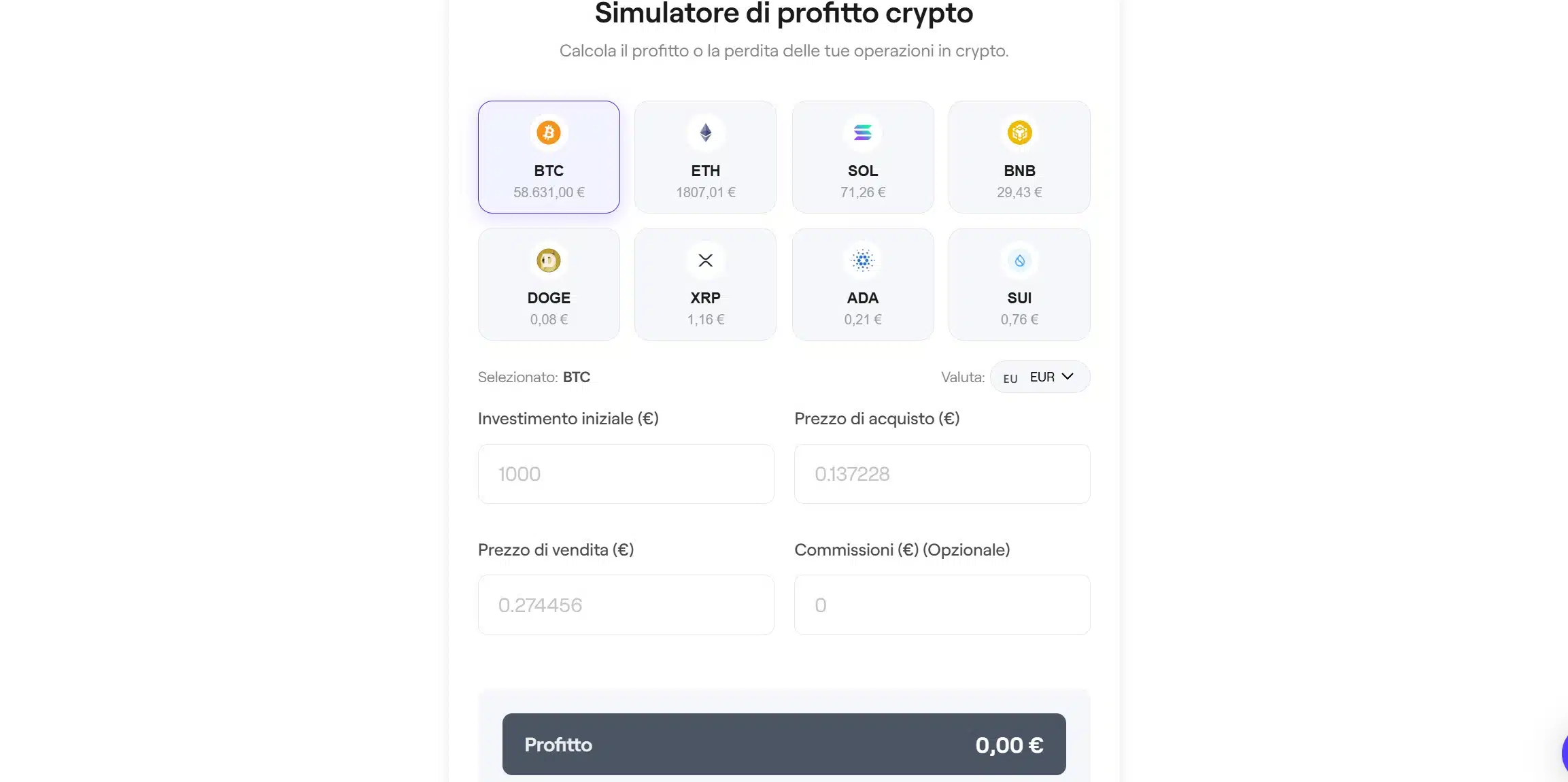
Task: Click the Profitto result bar
Action: (783, 744)
